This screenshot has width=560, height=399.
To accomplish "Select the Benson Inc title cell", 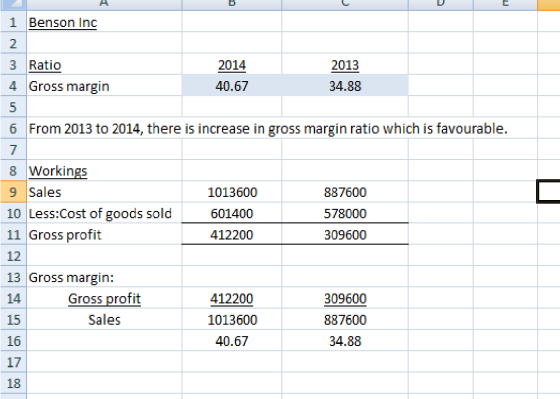I will [104, 22].
